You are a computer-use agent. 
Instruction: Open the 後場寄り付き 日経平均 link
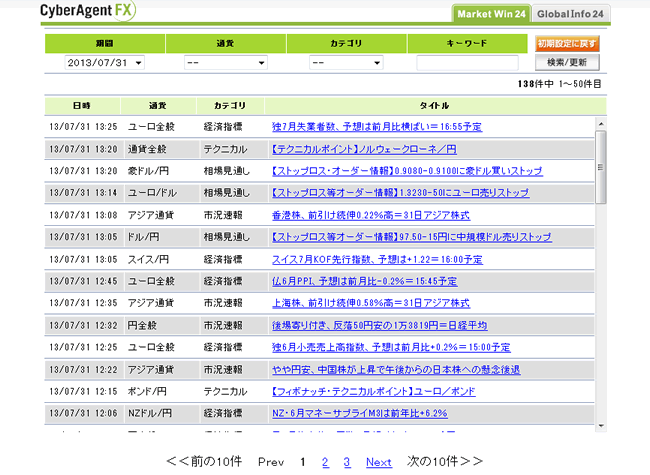pyautogui.click(x=379, y=325)
